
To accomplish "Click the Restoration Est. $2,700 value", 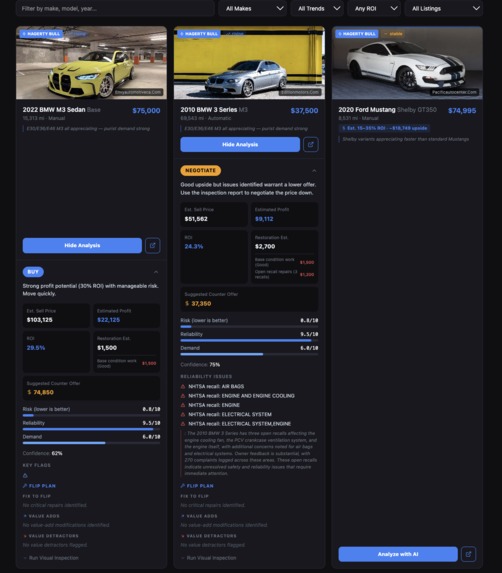I will click(265, 246).
